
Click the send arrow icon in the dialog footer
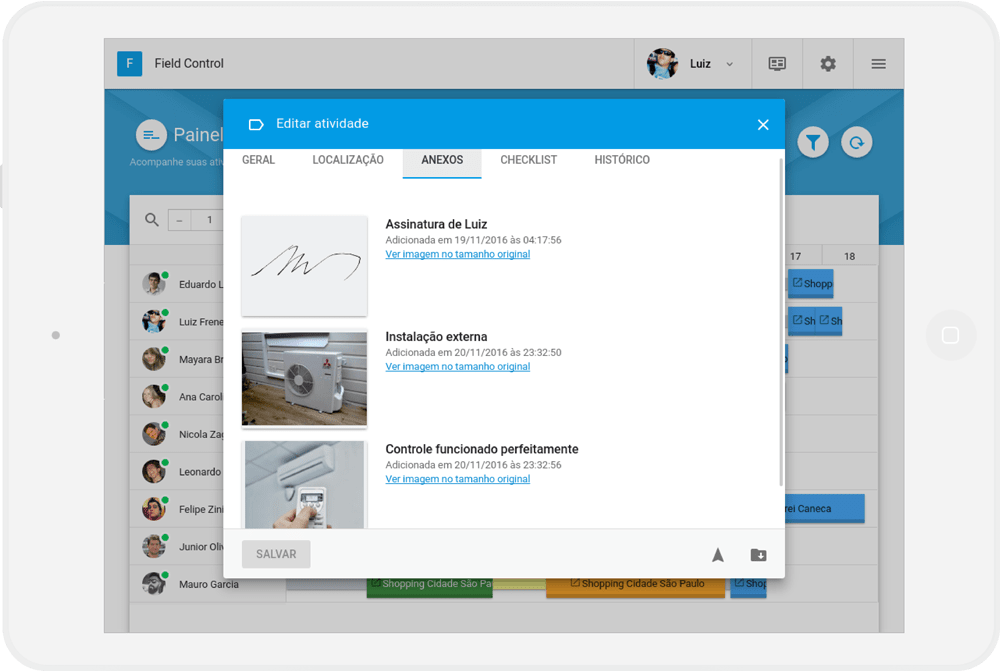tap(718, 554)
